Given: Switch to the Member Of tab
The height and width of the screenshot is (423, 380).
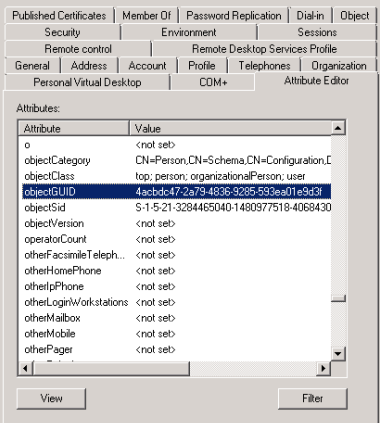Looking at the screenshot, I should click(146, 15).
